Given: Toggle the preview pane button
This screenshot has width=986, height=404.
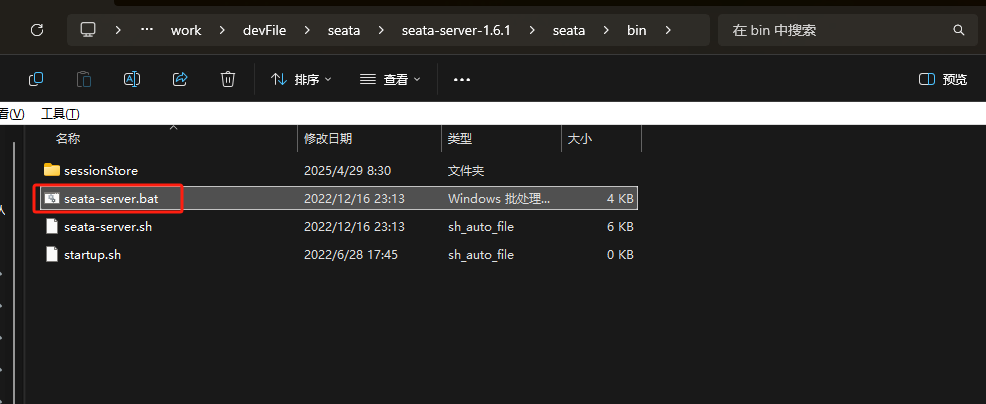Looking at the screenshot, I should point(942,79).
